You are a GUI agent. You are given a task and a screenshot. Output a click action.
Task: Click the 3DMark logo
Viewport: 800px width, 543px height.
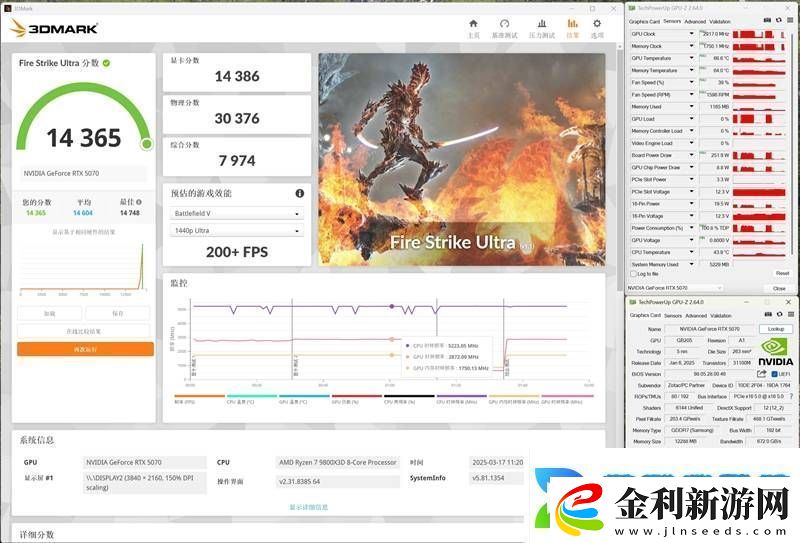54,28
